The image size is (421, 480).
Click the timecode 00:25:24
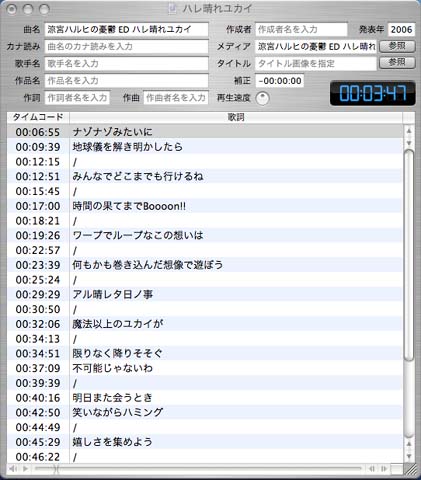[38, 280]
